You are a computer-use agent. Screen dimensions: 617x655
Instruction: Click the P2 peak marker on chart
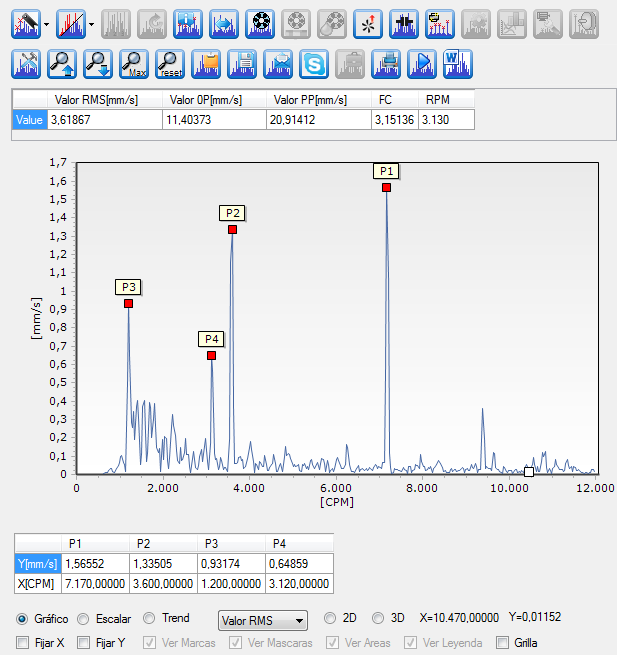pyautogui.click(x=233, y=229)
